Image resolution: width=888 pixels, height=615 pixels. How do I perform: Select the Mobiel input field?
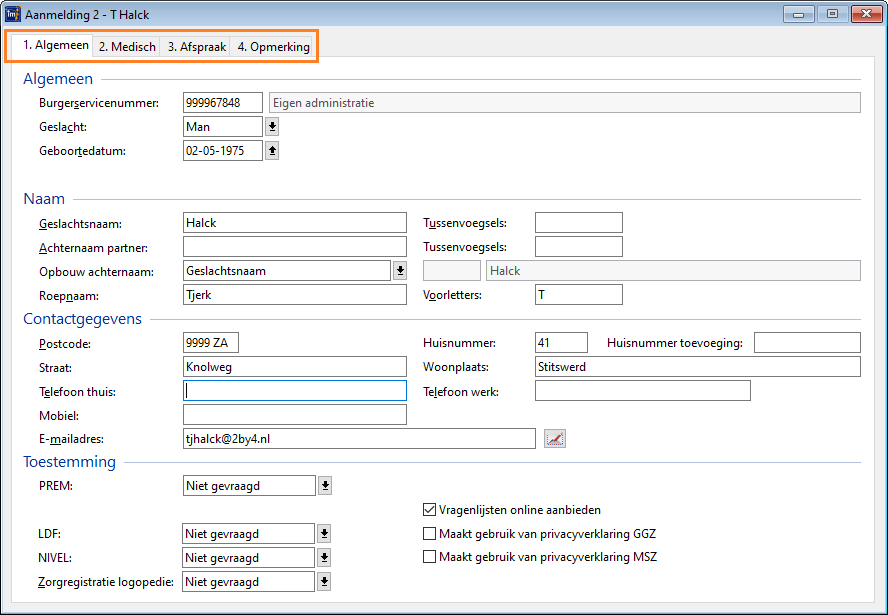pos(295,415)
